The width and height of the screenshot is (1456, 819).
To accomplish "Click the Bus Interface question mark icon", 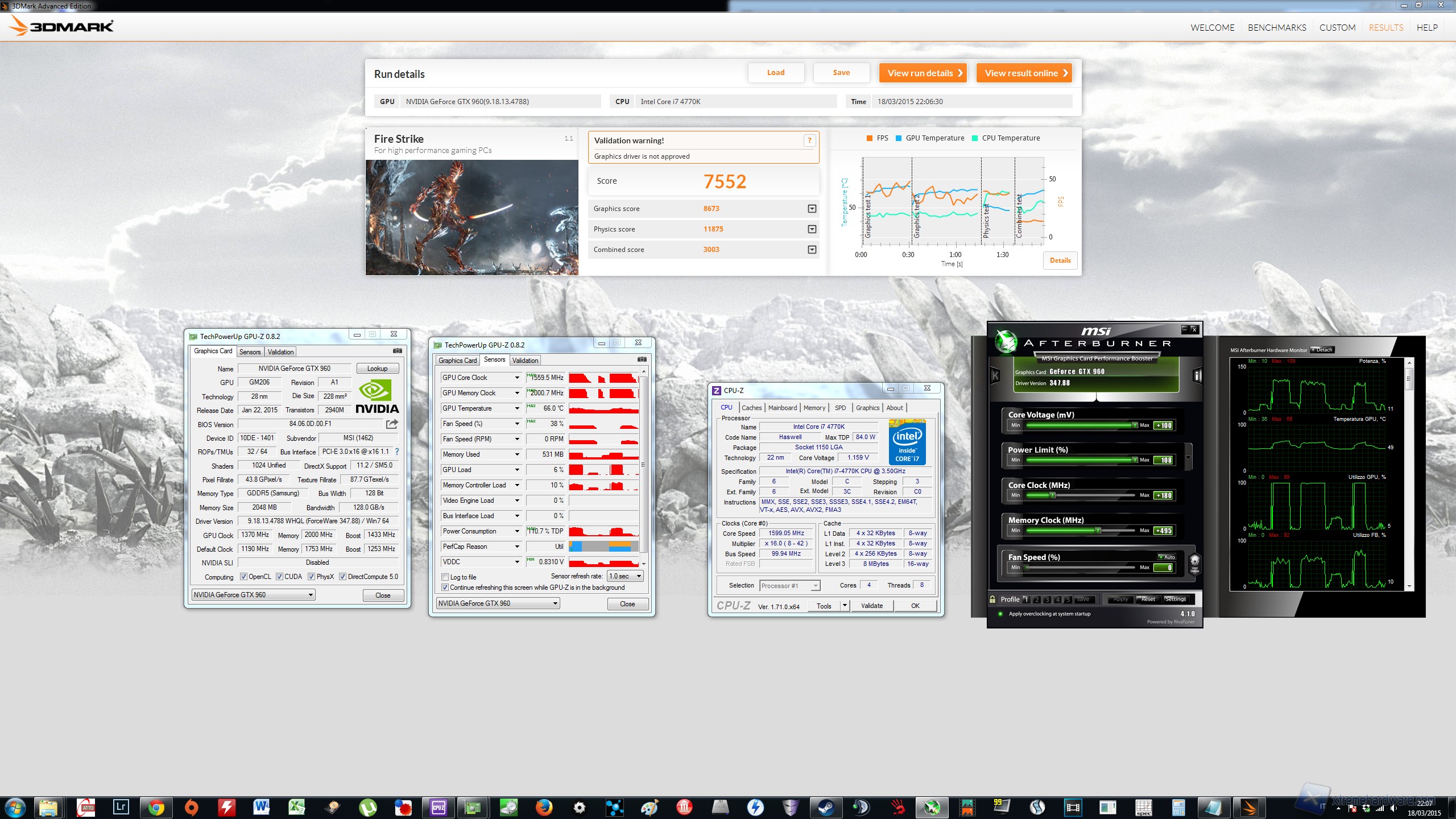I will click(397, 452).
